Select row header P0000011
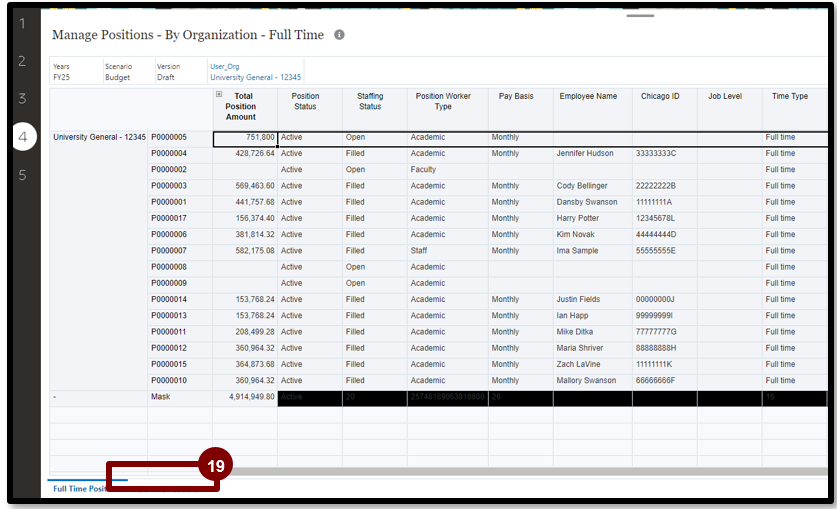Viewport: 837px width, 509px height. (x=180, y=332)
